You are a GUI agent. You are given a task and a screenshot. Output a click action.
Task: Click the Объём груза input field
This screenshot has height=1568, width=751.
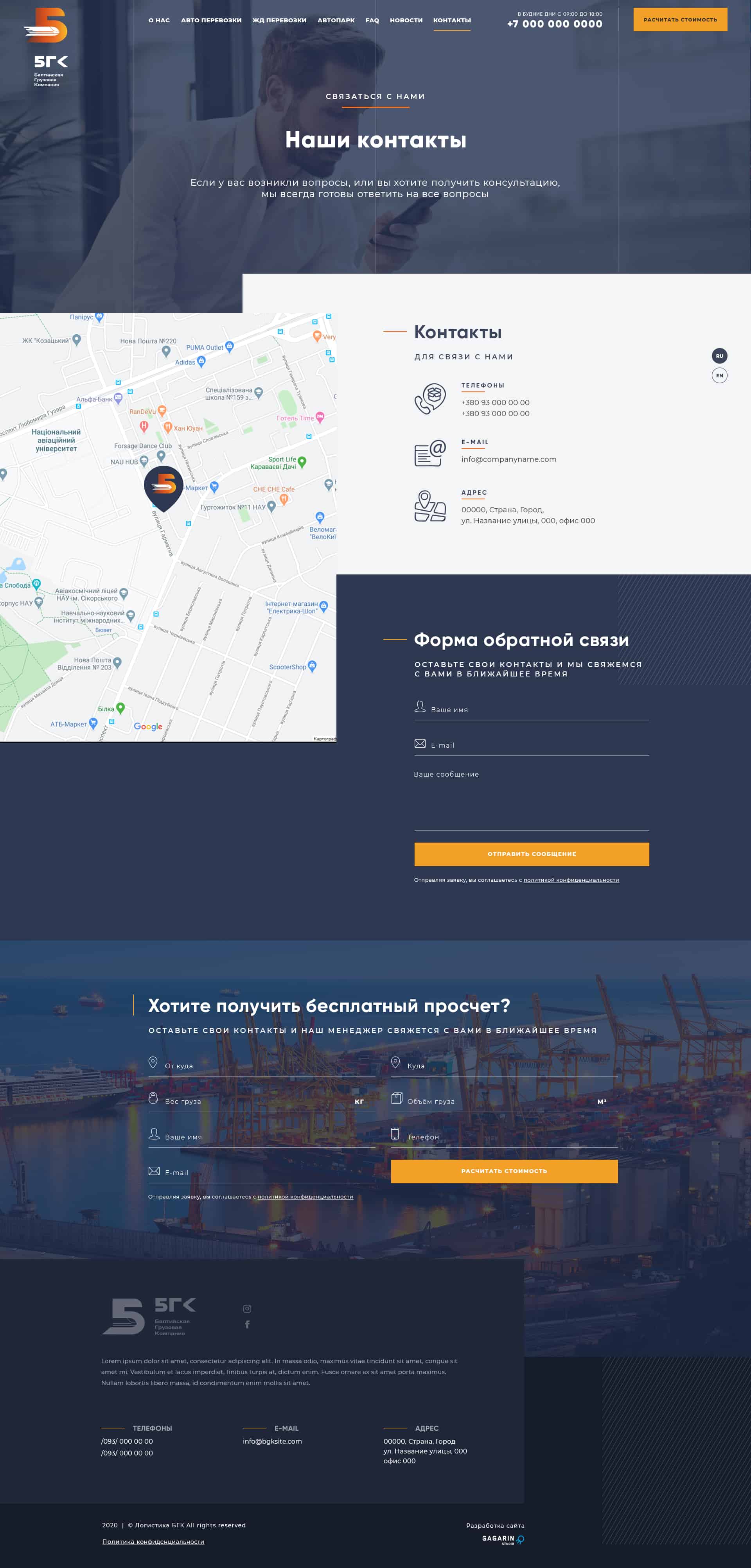(x=504, y=1101)
